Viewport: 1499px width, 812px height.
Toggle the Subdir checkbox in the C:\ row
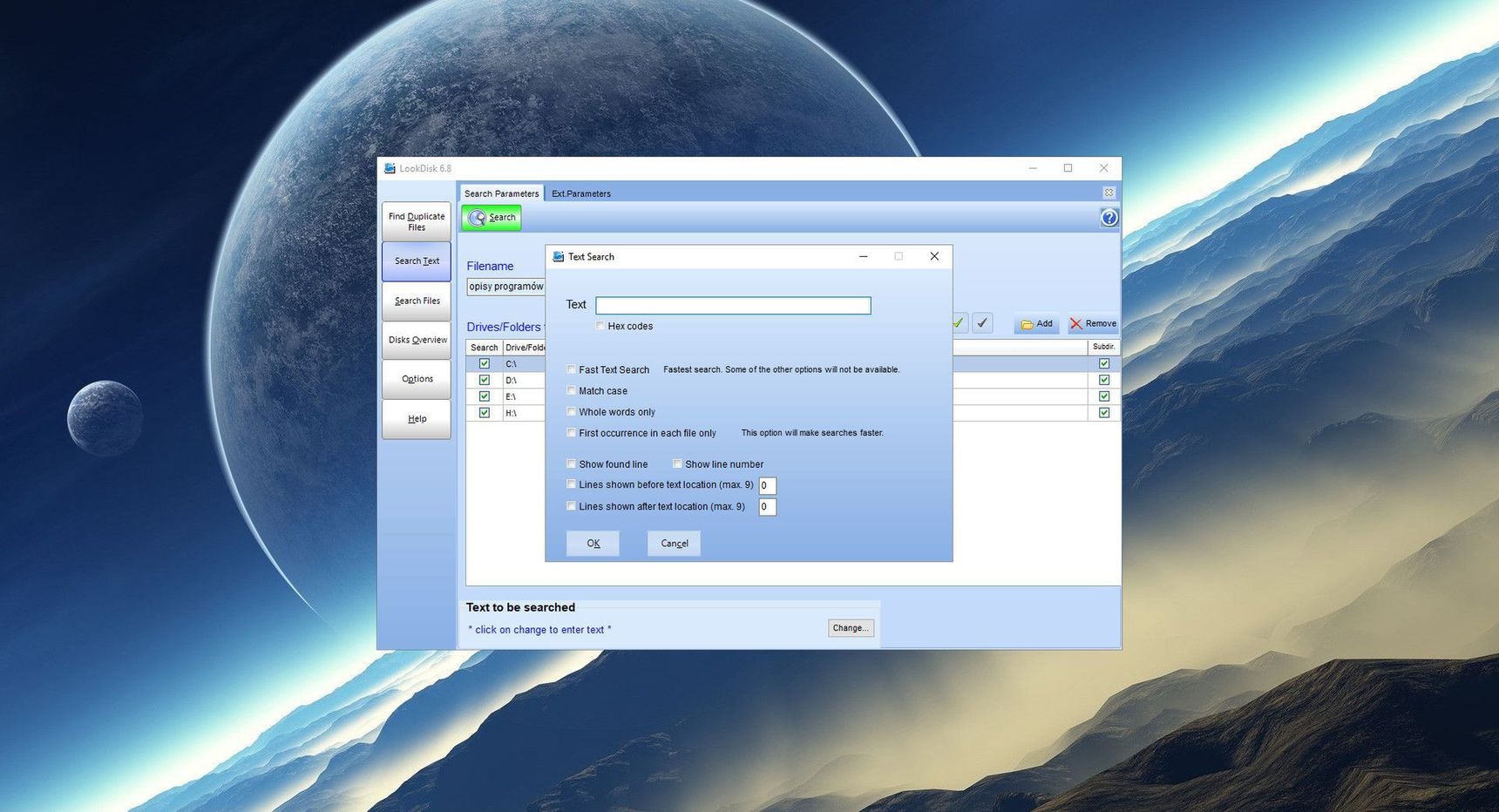click(x=1104, y=363)
